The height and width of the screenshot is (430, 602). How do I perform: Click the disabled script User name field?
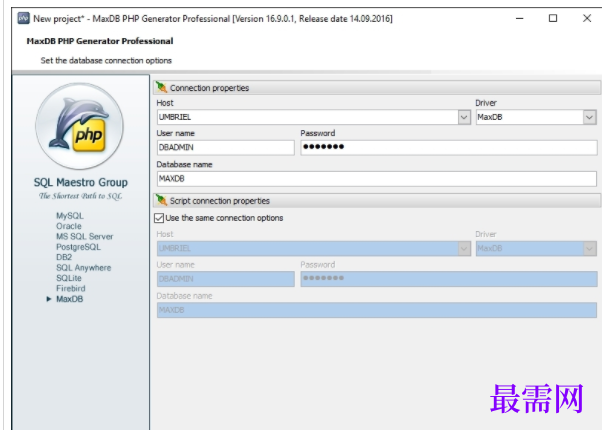coord(225,279)
